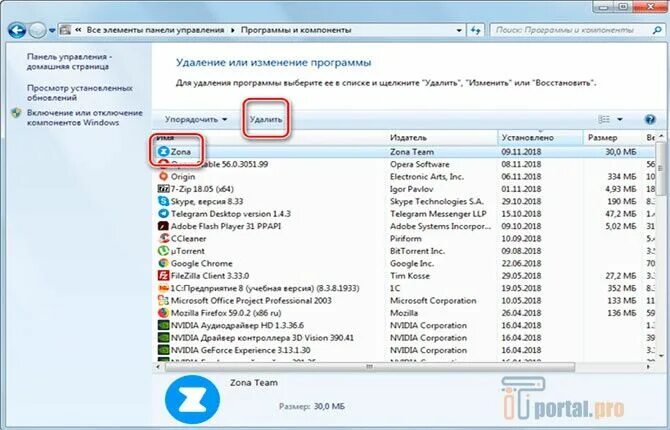Click horizontal scrollbar right arrow
Screen dimensions: 670x430
tap(649, 367)
